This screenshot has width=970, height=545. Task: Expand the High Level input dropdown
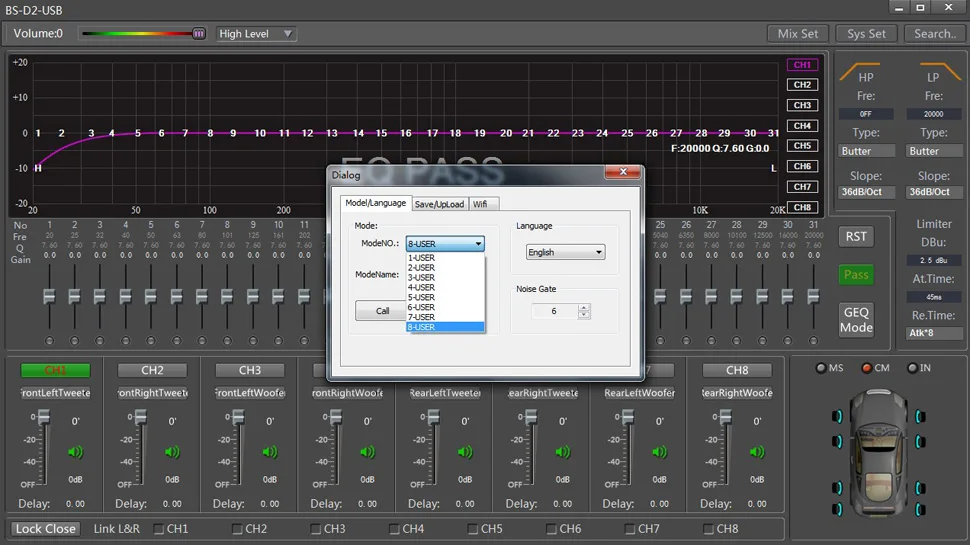tap(288, 34)
